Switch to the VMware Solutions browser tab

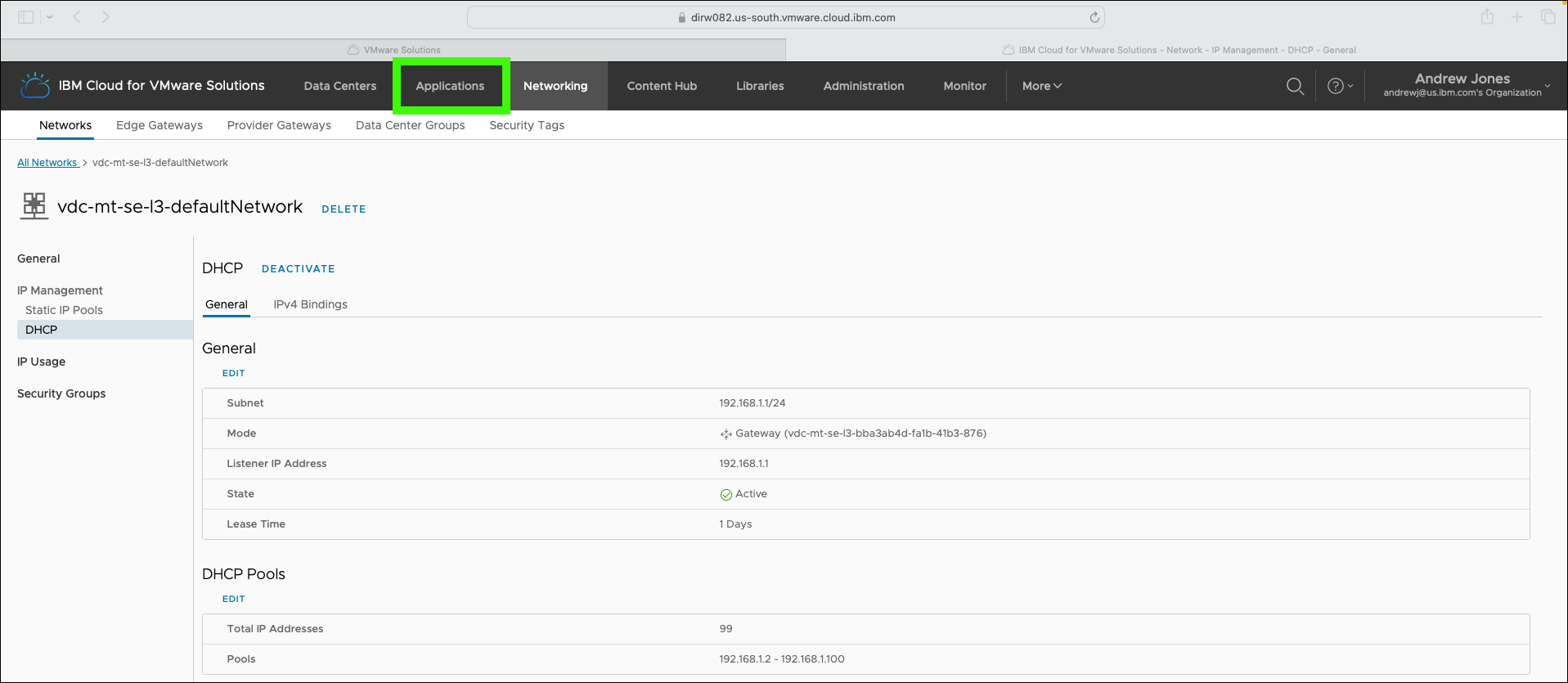[x=393, y=50]
